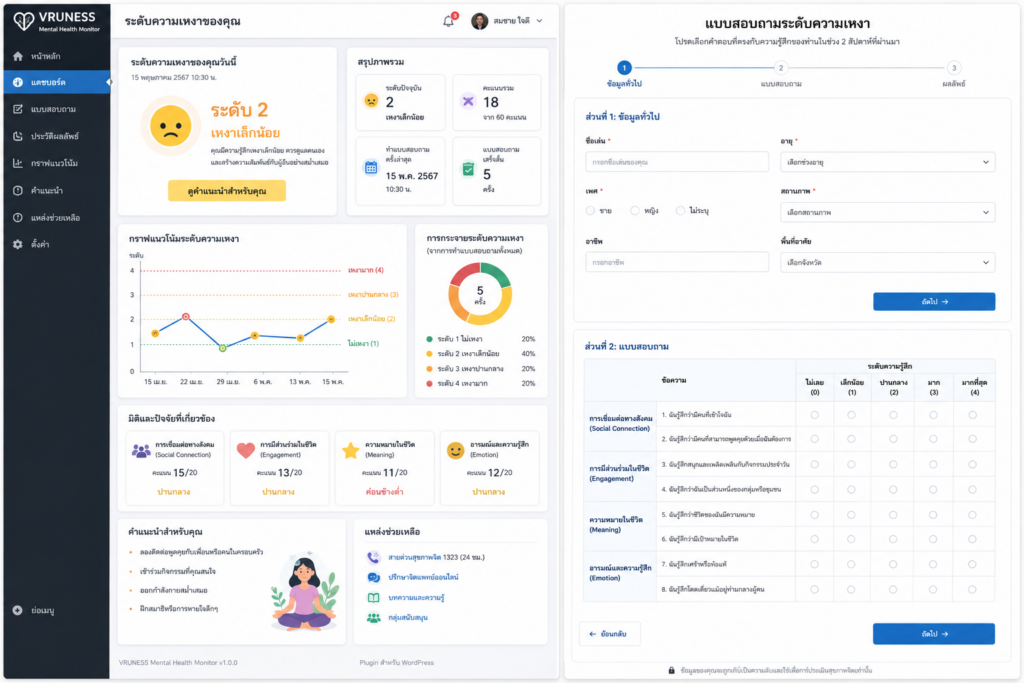Go to หน้าหลัก in sidebar
Viewport: 1024px width, 683px height.
(x=56, y=56)
